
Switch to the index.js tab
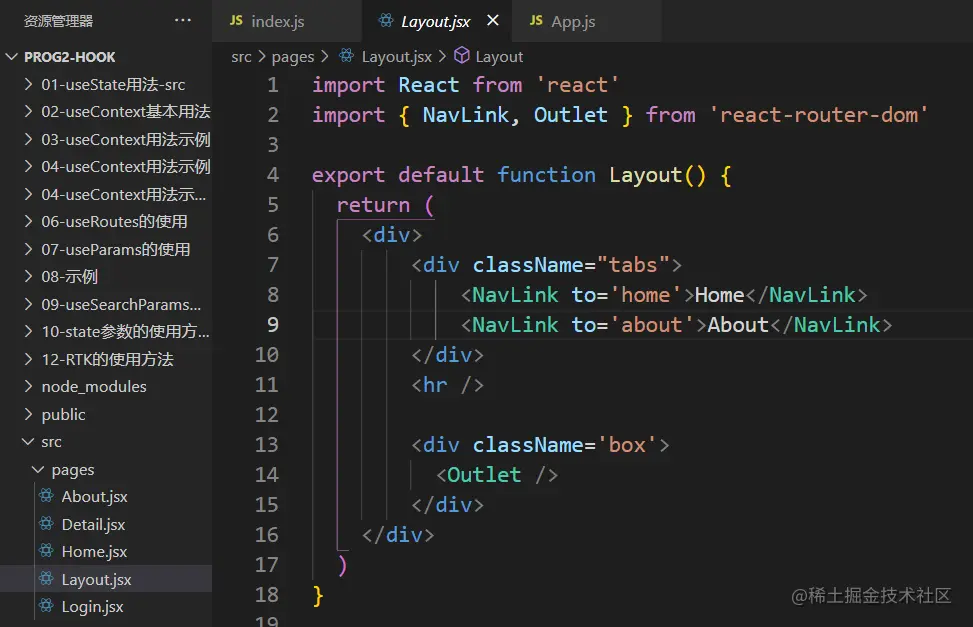coord(287,21)
